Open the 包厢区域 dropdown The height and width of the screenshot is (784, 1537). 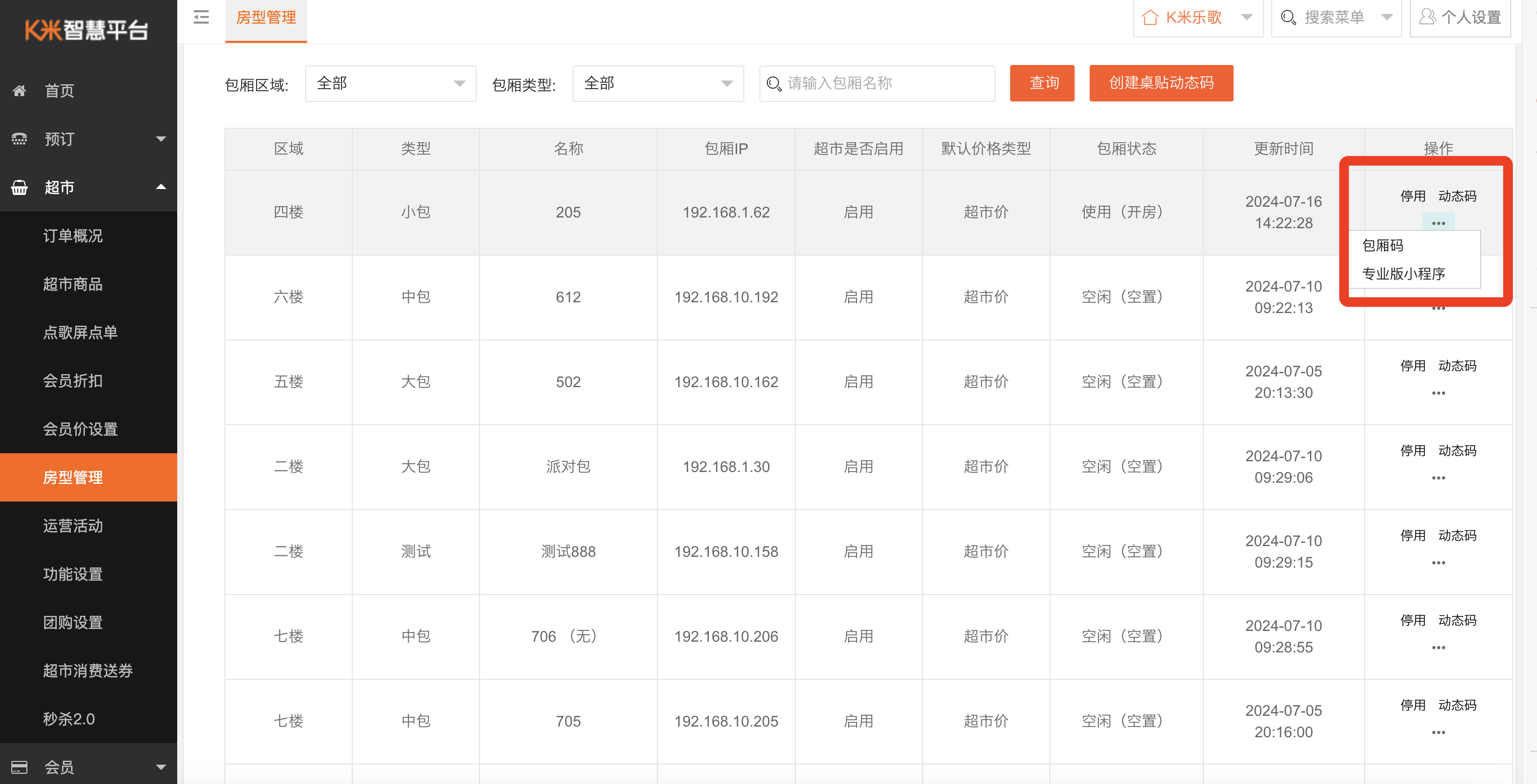390,84
